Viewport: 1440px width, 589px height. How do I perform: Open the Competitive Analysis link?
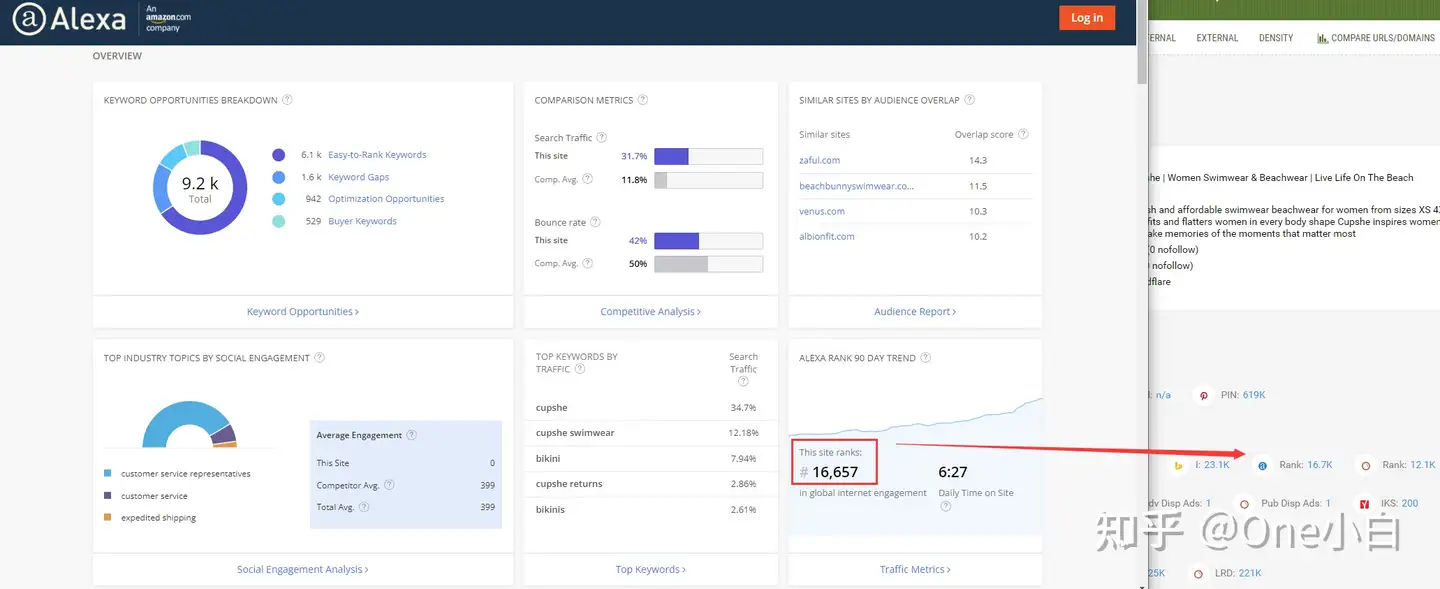[x=650, y=312]
